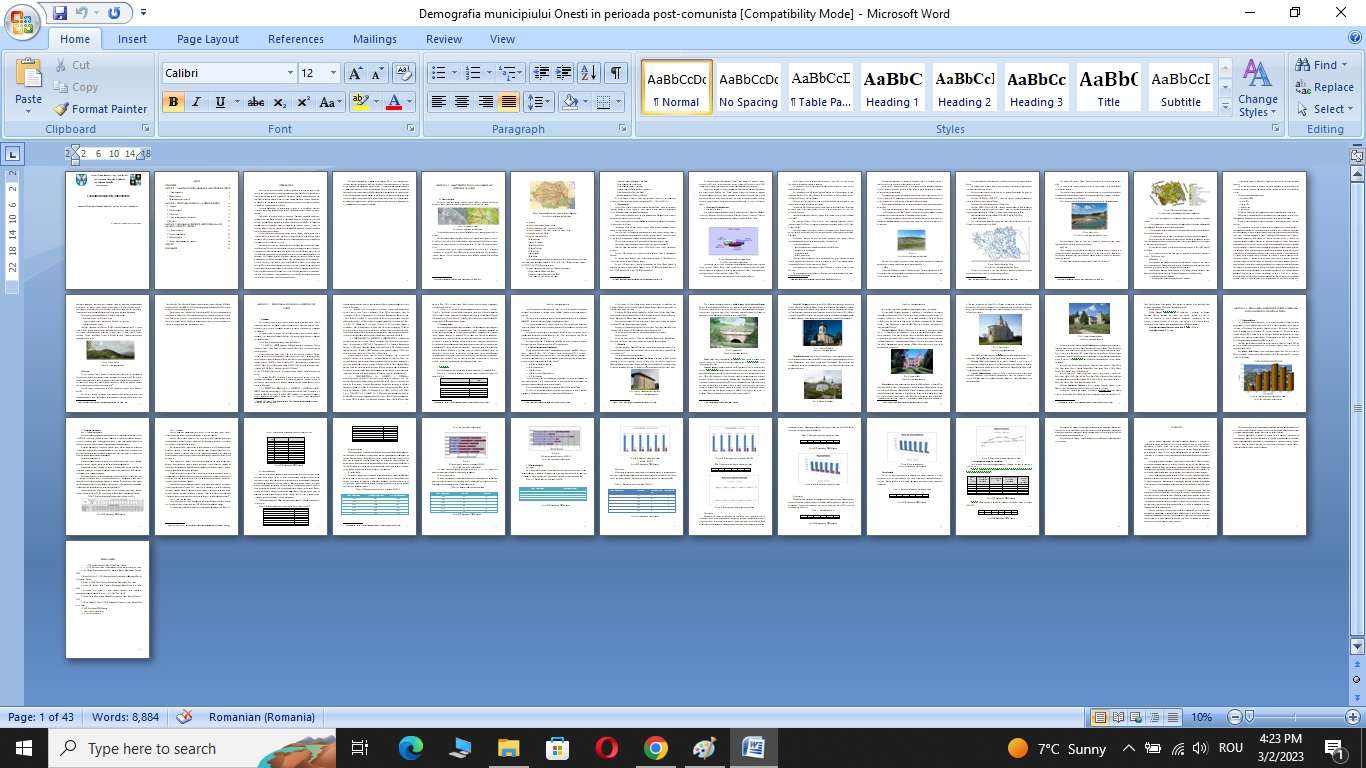Apply the Heading 1 style
Viewport: 1366px width, 768px height.
pos(892,88)
